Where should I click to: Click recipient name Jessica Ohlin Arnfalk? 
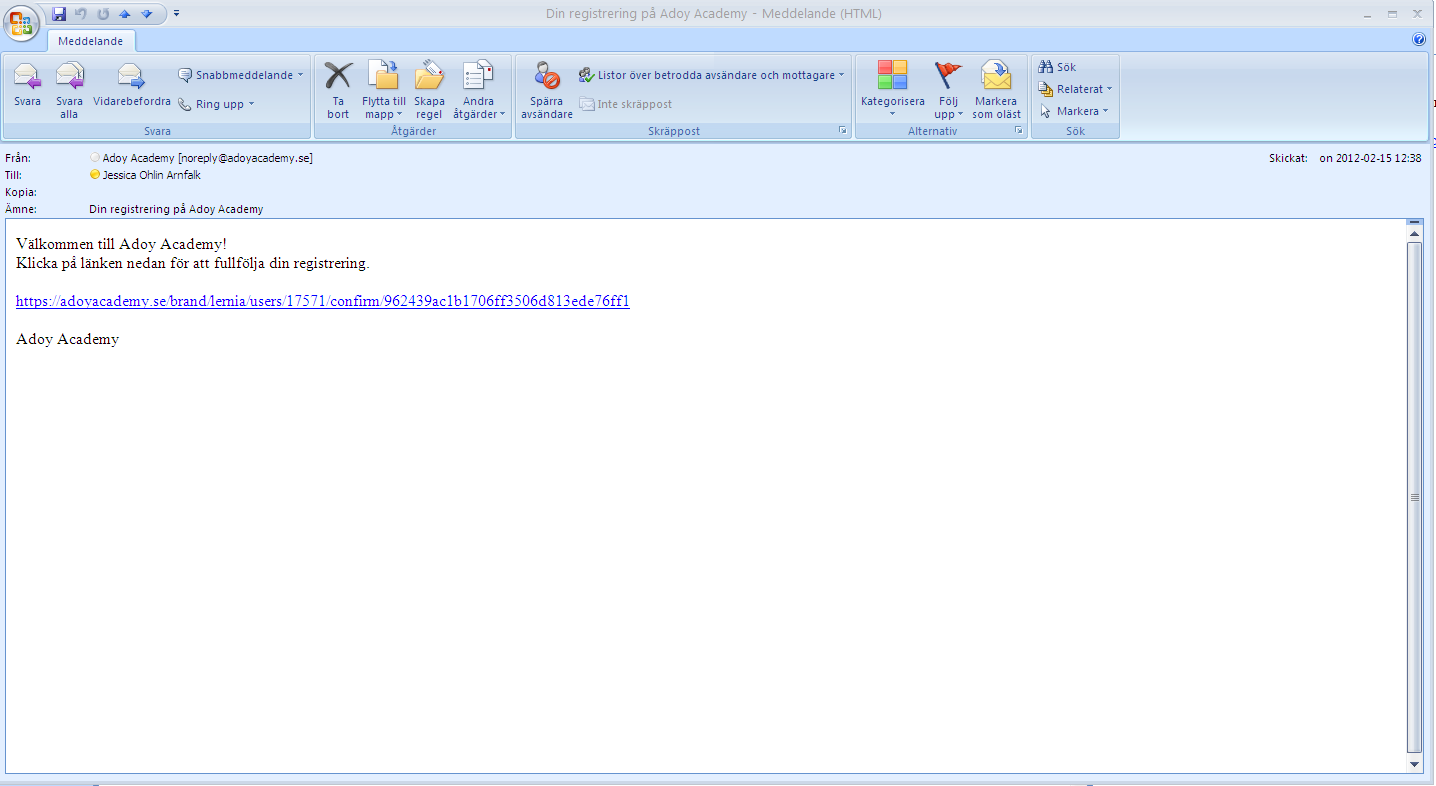(x=152, y=175)
